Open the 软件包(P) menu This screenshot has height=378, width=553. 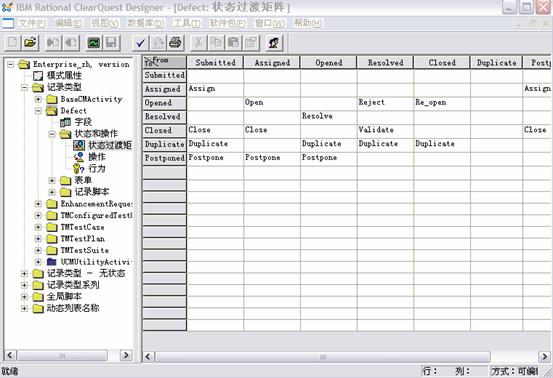tap(227, 24)
